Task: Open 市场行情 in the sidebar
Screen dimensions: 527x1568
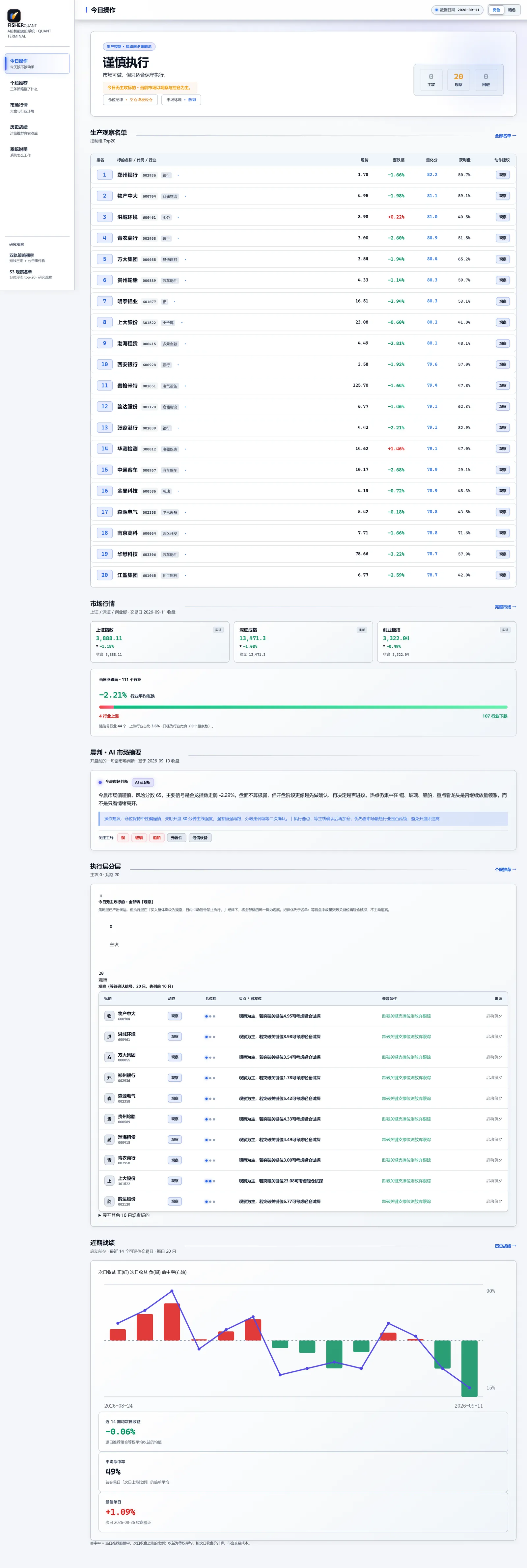Action: pyautogui.click(x=37, y=108)
